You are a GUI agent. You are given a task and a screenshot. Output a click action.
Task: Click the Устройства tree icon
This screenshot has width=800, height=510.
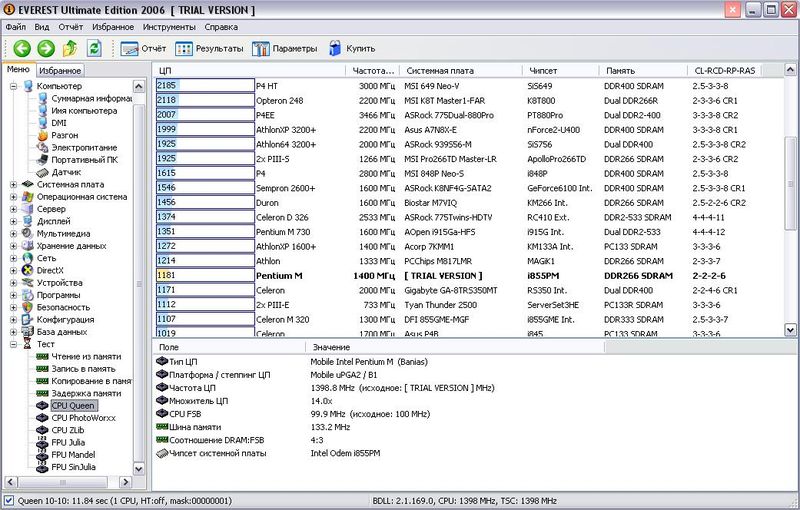click(28, 283)
